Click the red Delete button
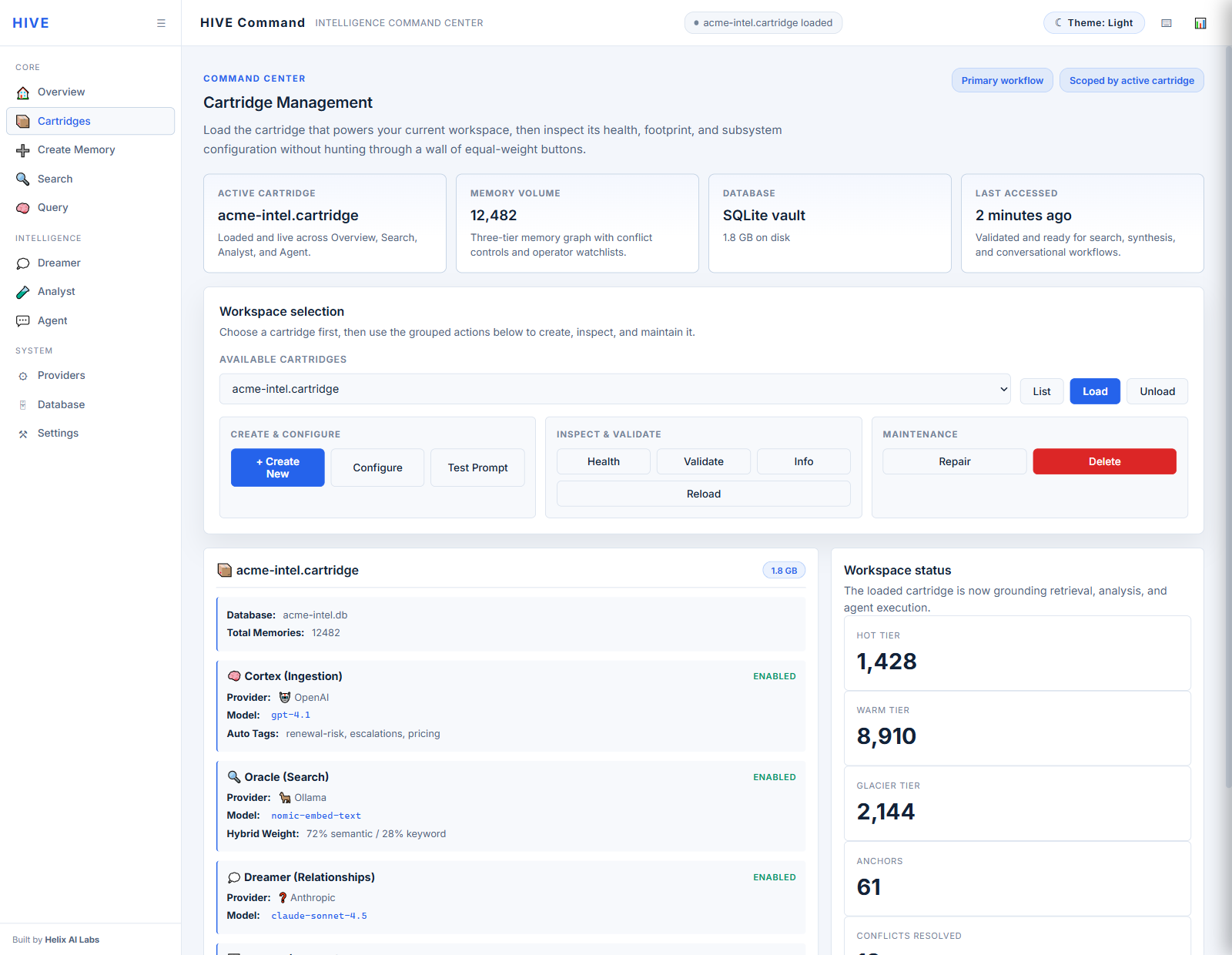 click(1104, 461)
